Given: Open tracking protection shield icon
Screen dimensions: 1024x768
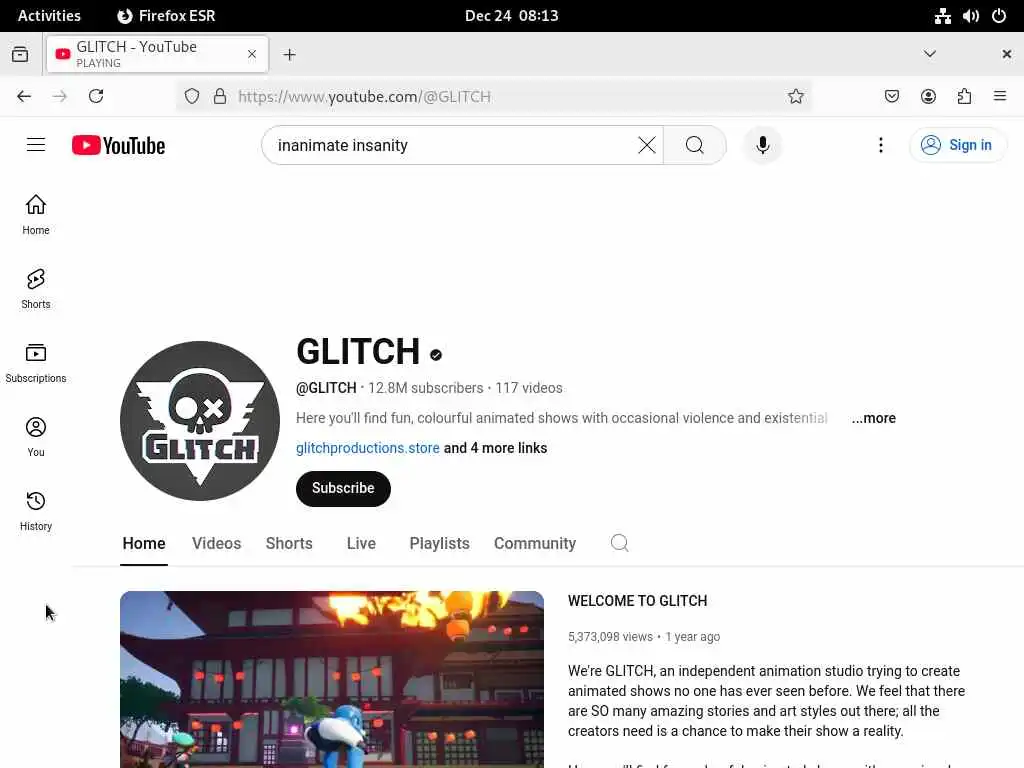Looking at the screenshot, I should (x=191, y=97).
